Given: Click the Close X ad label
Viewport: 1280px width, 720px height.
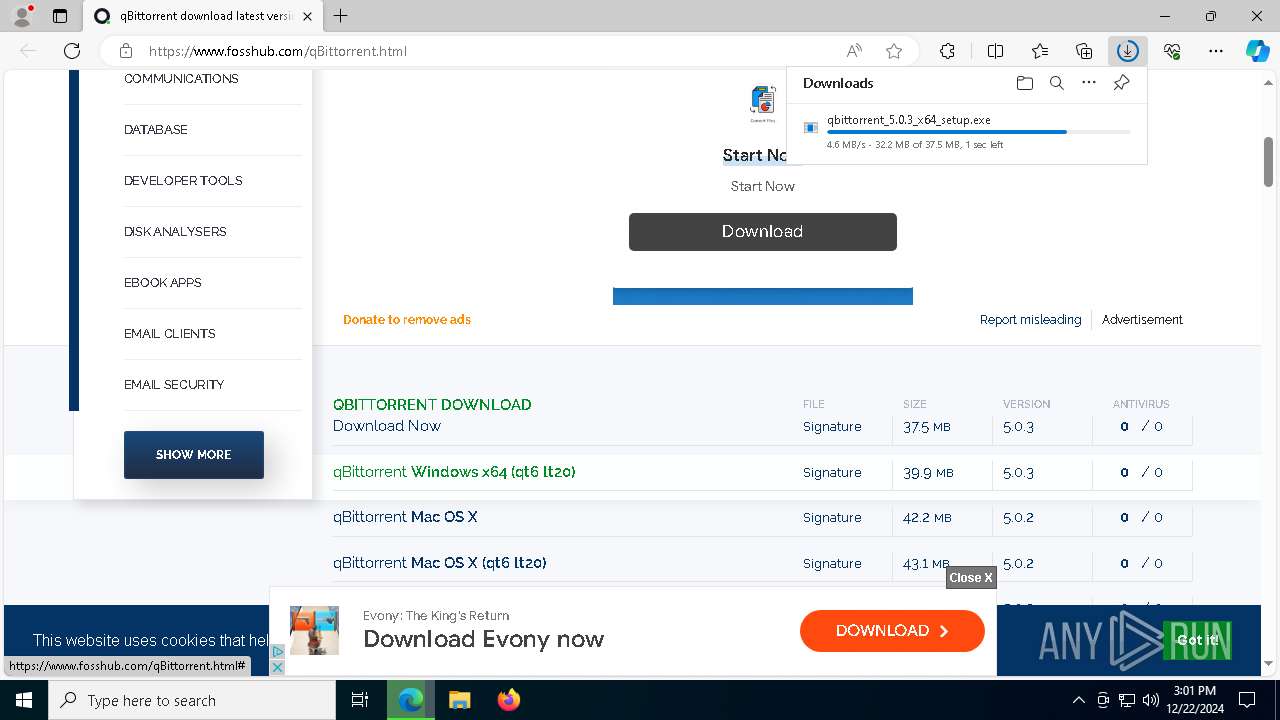Looking at the screenshot, I should tap(971, 577).
